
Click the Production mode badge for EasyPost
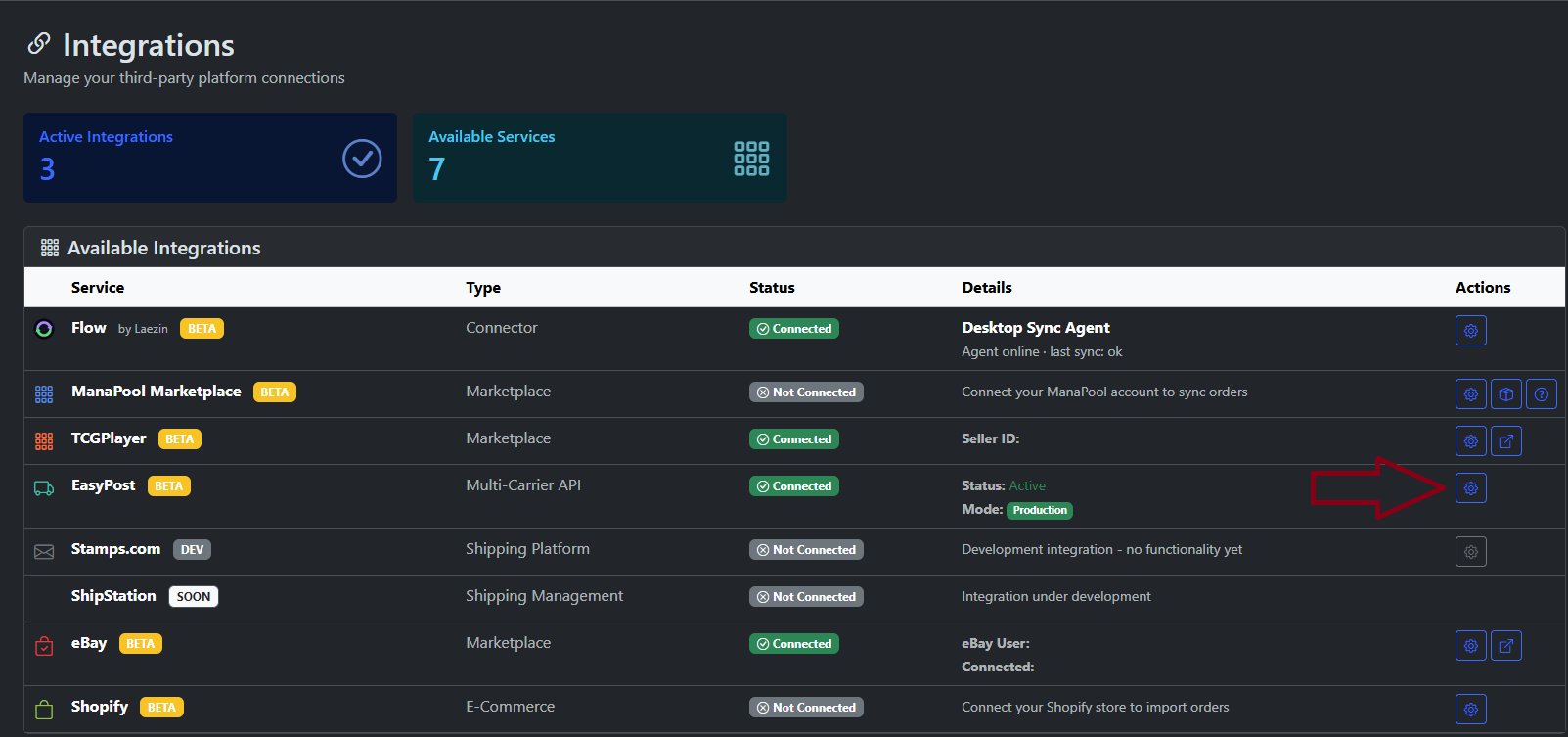(1040, 511)
